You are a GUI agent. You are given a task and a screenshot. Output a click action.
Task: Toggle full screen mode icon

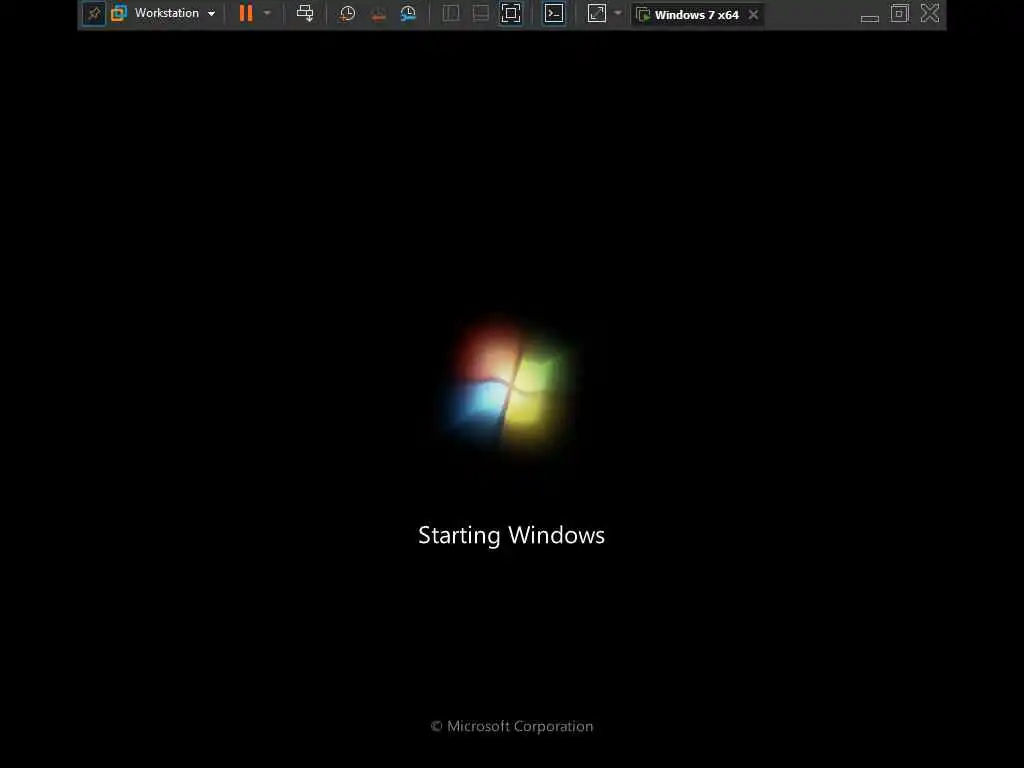tap(511, 13)
